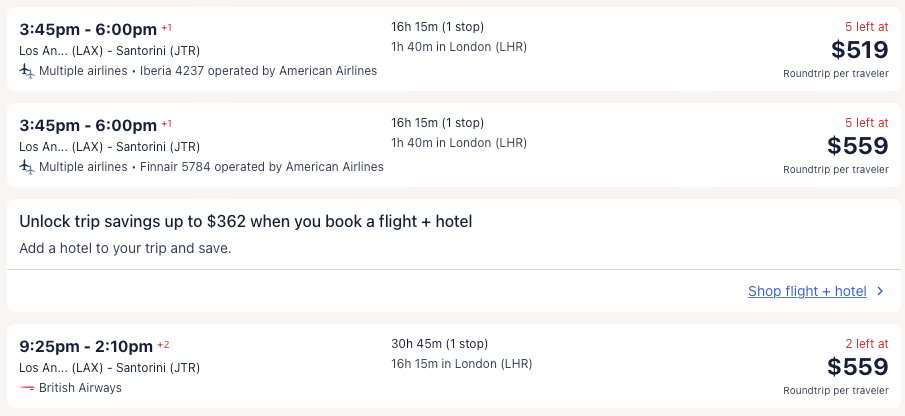This screenshot has width=905, height=416.
Task: Click the British Airways logo icon
Action: coord(27,387)
